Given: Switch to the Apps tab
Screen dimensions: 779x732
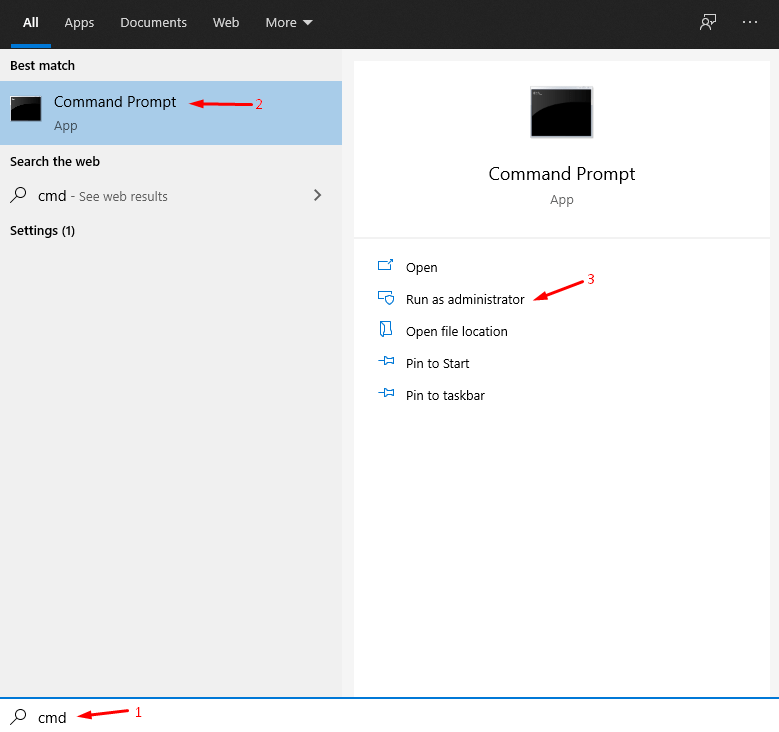Looking at the screenshot, I should click(x=79, y=22).
